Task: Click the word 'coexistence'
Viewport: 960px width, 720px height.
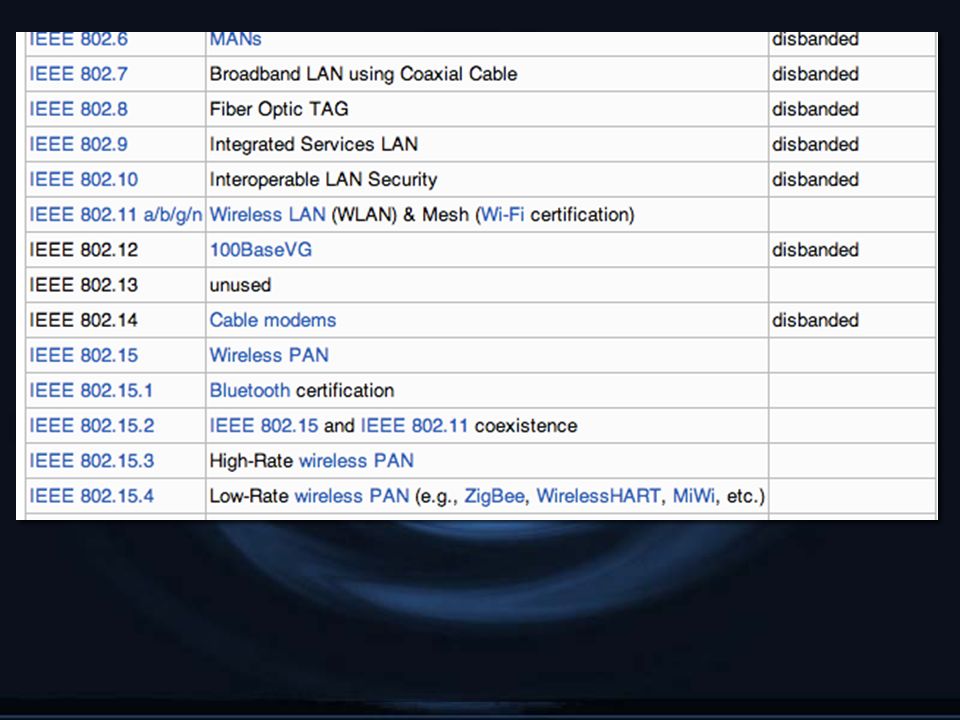Action: (x=526, y=426)
